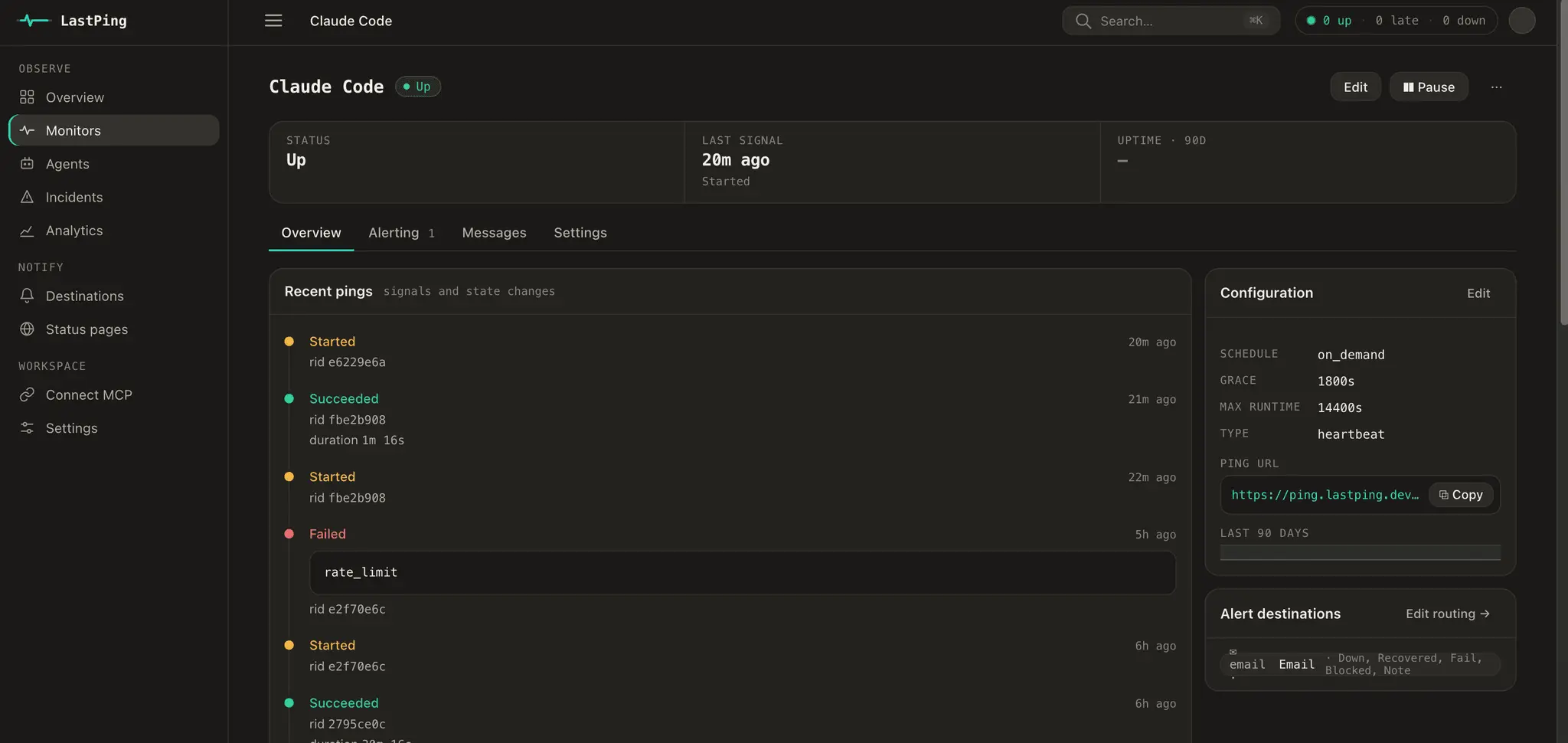
Task: Click the Connect MCP link icon
Action: pos(27,394)
